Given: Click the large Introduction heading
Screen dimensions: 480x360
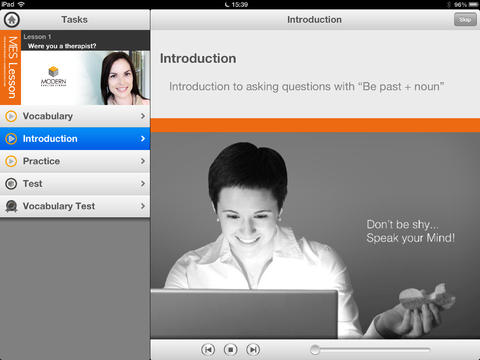Looking at the screenshot, I should coord(198,58).
